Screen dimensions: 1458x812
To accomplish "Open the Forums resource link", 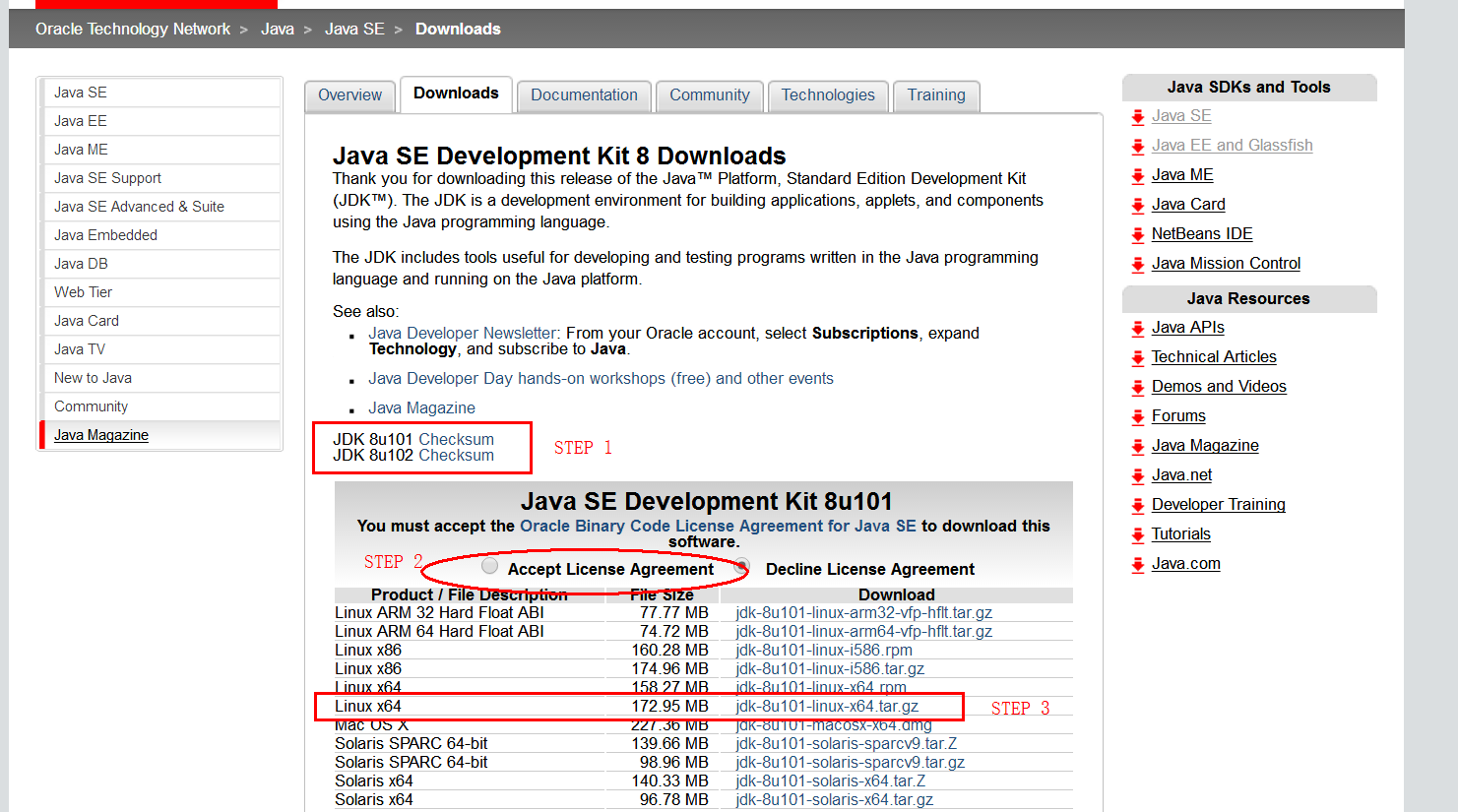I will tap(1178, 416).
